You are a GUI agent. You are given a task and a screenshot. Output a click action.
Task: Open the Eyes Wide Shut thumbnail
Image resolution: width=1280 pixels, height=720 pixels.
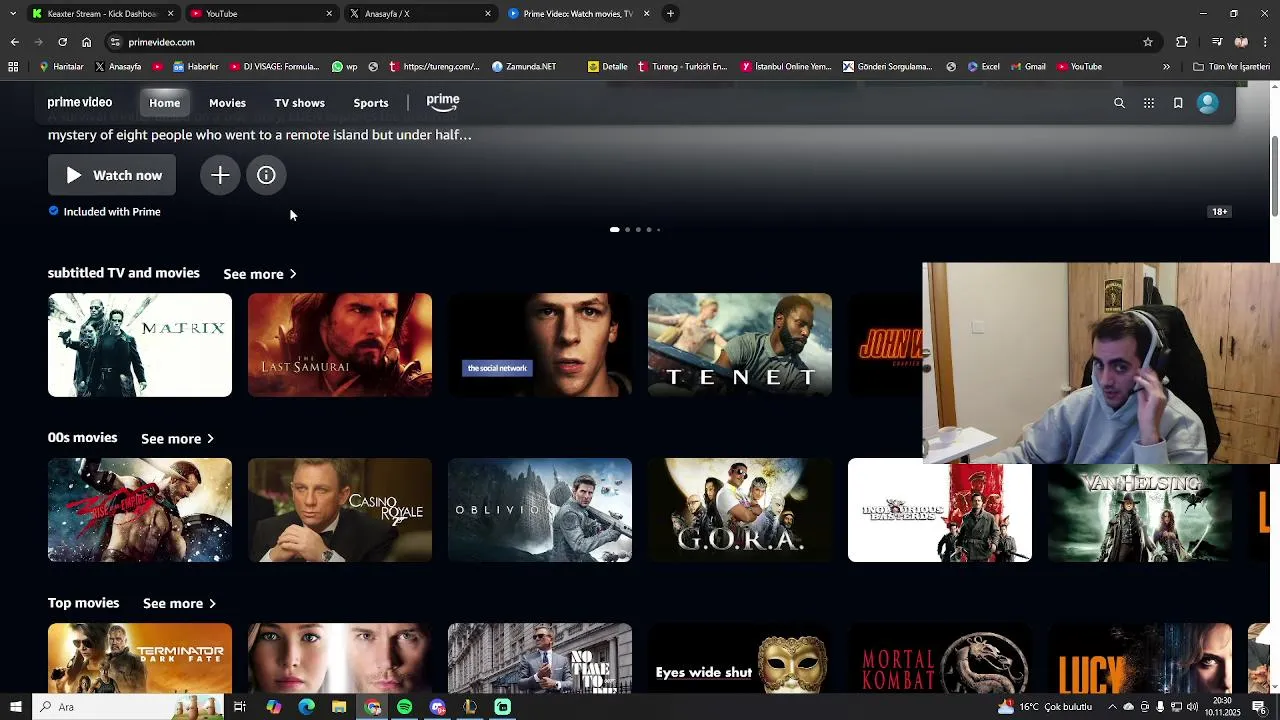pyautogui.click(x=740, y=658)
